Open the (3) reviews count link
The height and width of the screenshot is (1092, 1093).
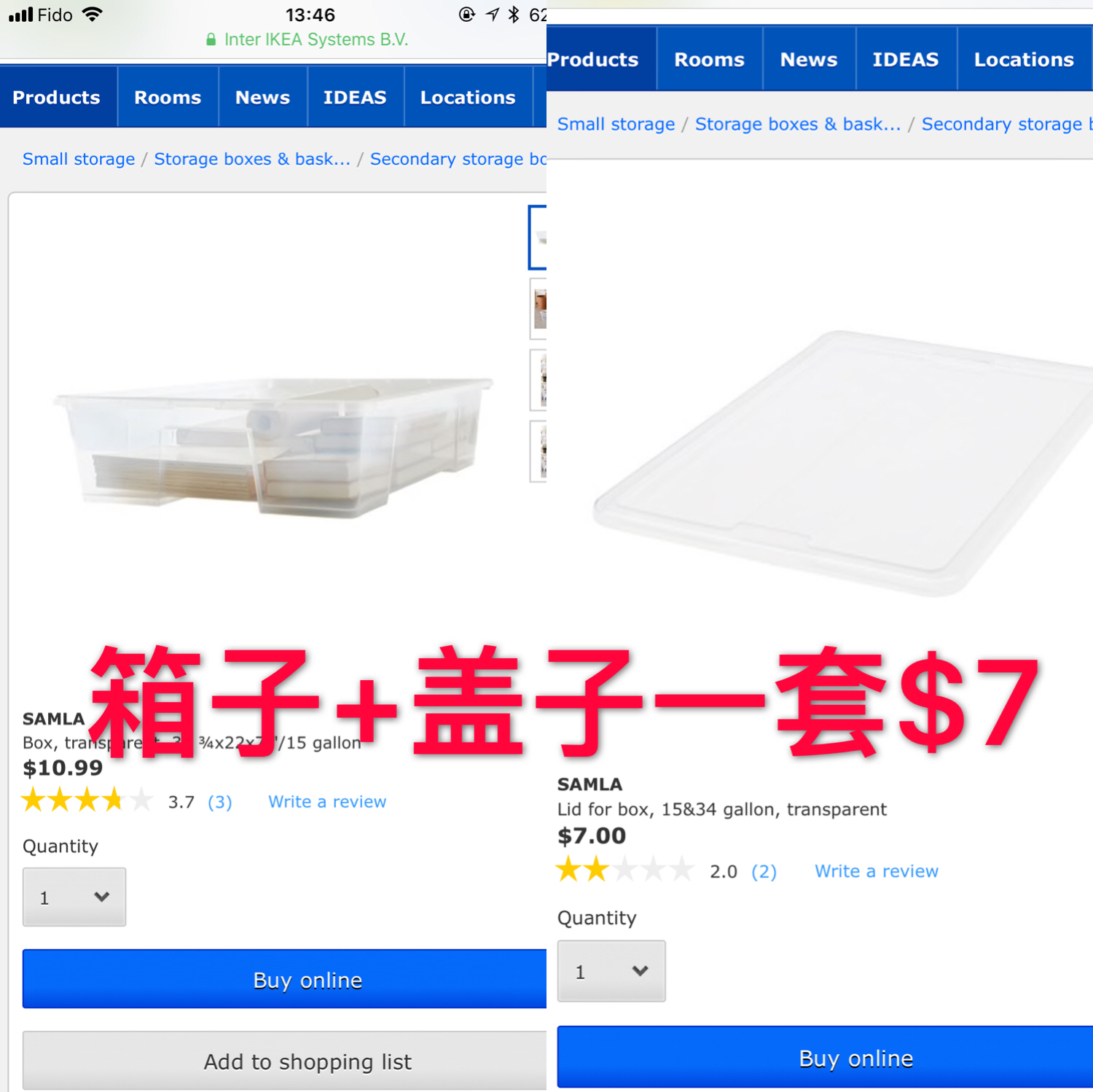220,802
